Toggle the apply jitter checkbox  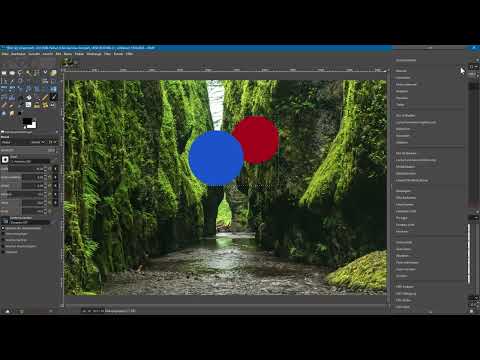point(3,234)
